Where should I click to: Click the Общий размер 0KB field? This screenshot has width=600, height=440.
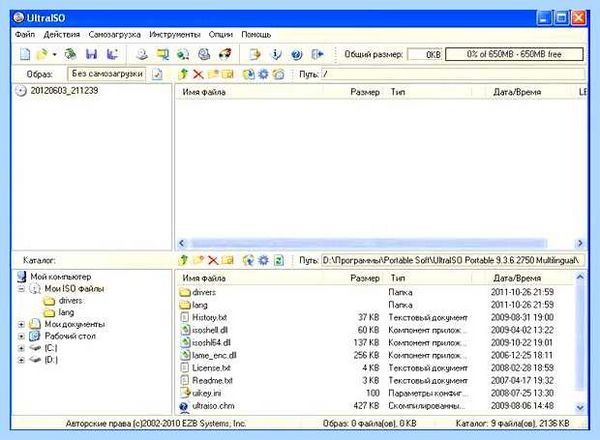coord(425,54)
